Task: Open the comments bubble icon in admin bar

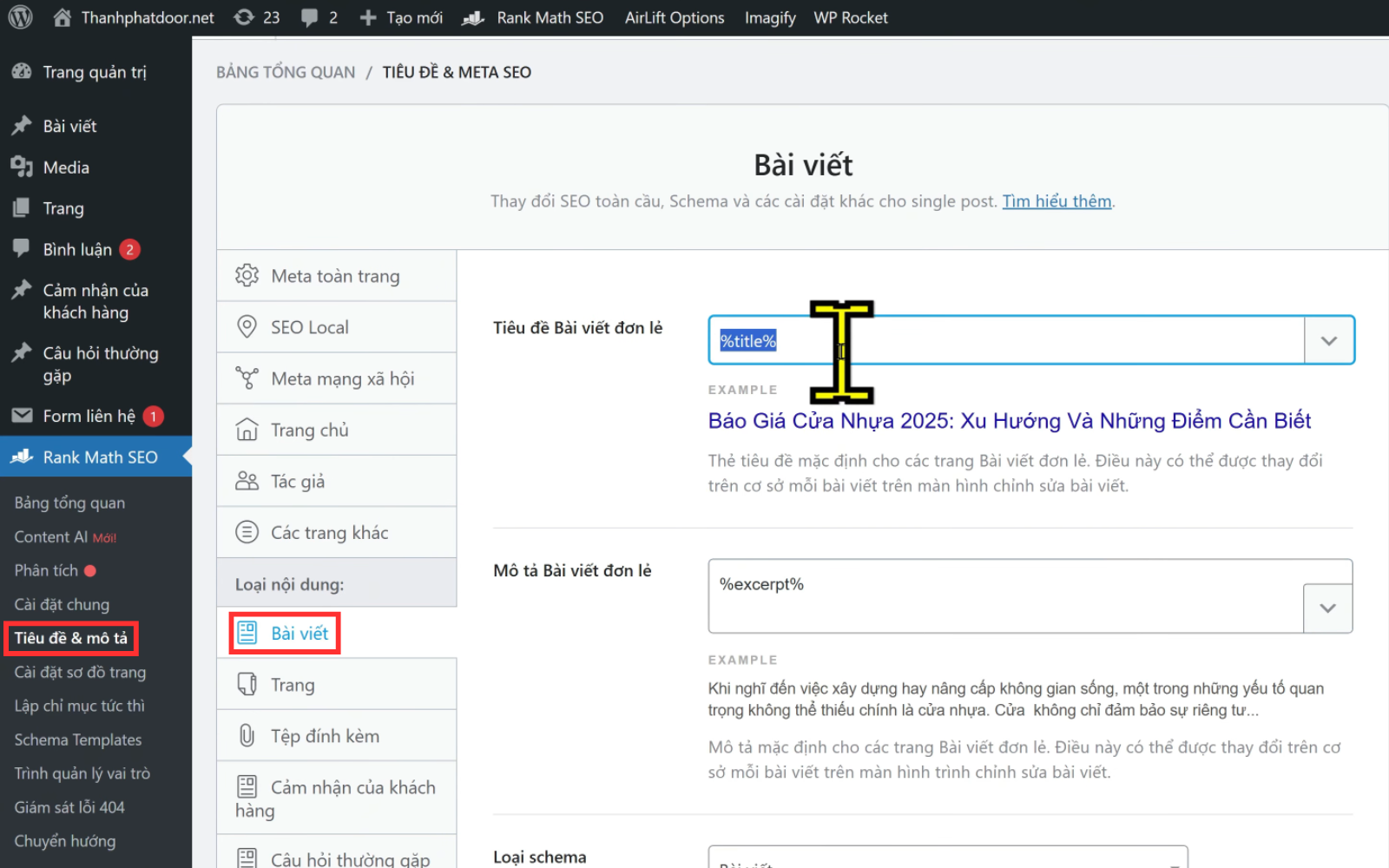Action: coord(309,17)
